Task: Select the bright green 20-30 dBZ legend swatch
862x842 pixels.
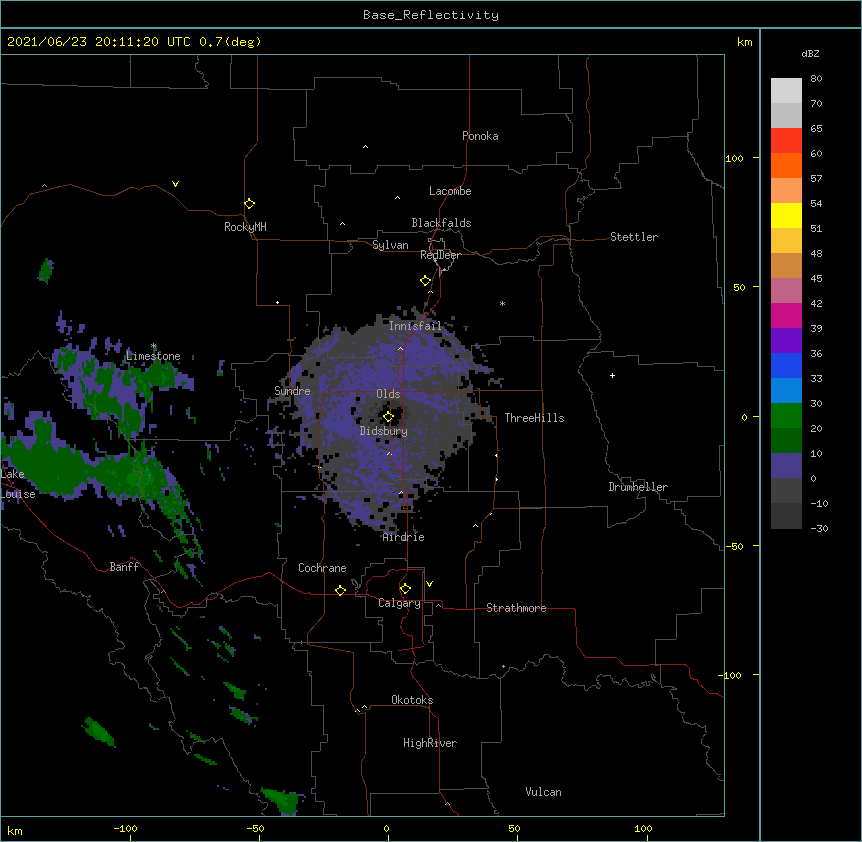Action: coord(786,416)
